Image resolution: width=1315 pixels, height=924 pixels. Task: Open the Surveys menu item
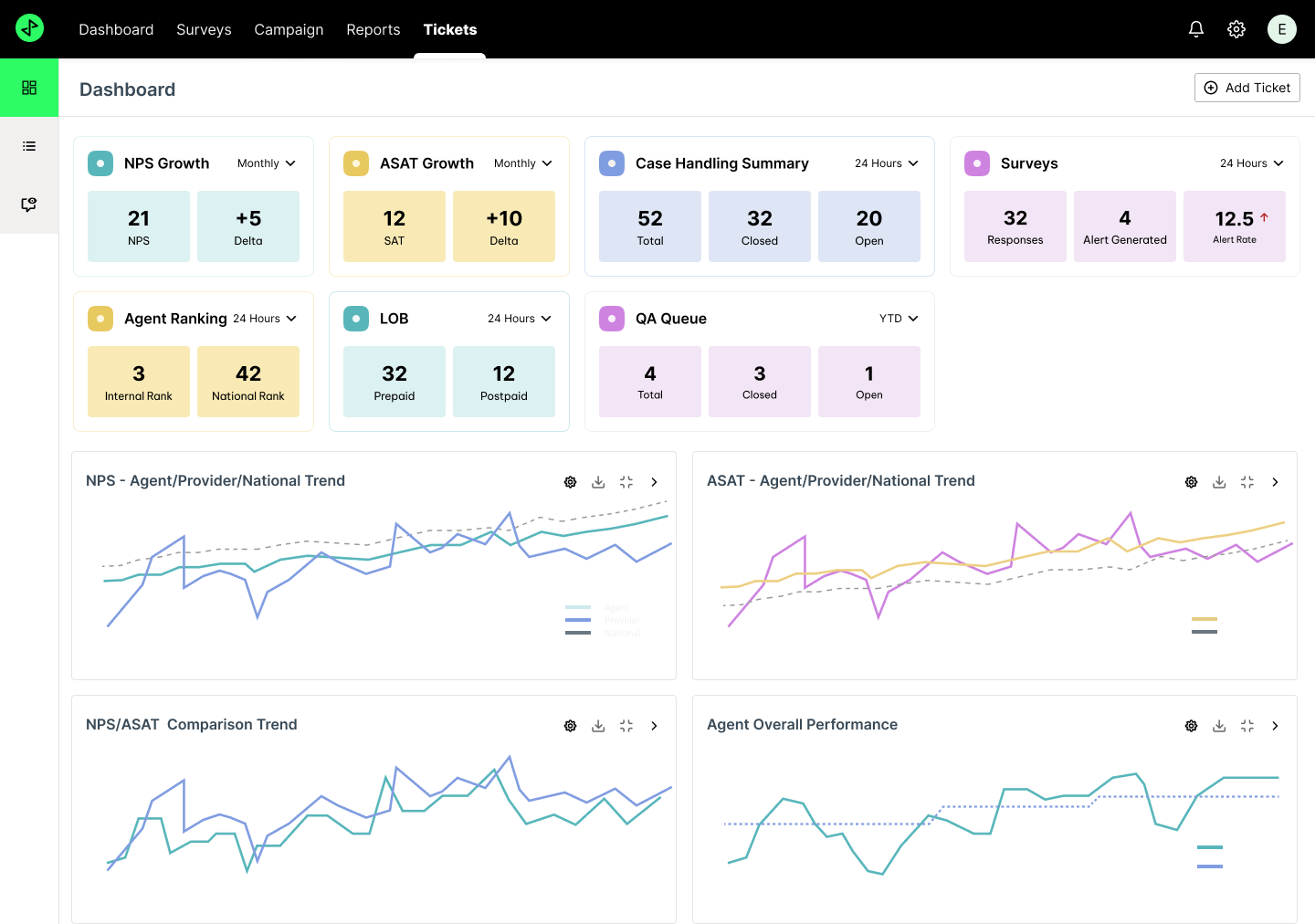coord(204,29)
